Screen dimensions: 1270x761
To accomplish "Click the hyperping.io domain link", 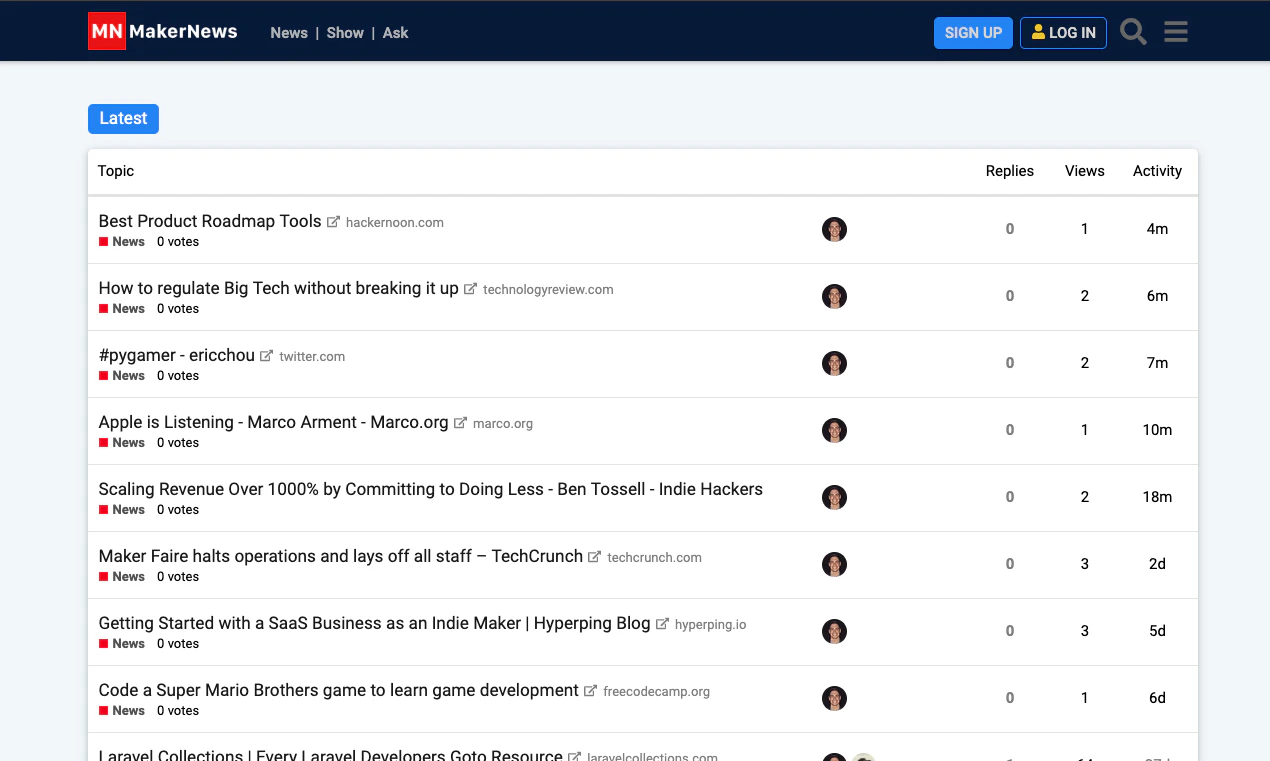I will click(x=710, y=625).
